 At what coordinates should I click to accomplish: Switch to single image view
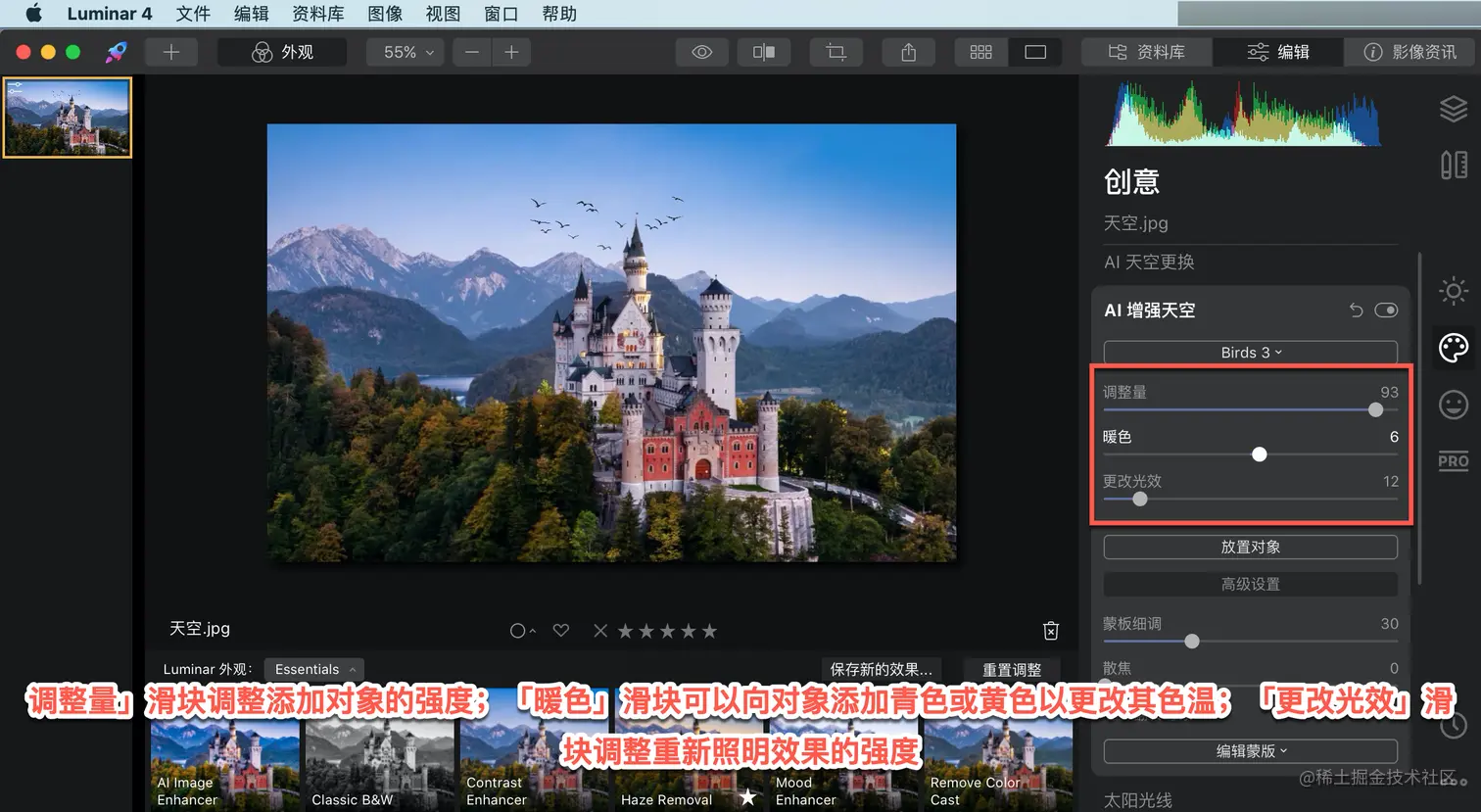pyautogui.click(x=1035, y=52)
